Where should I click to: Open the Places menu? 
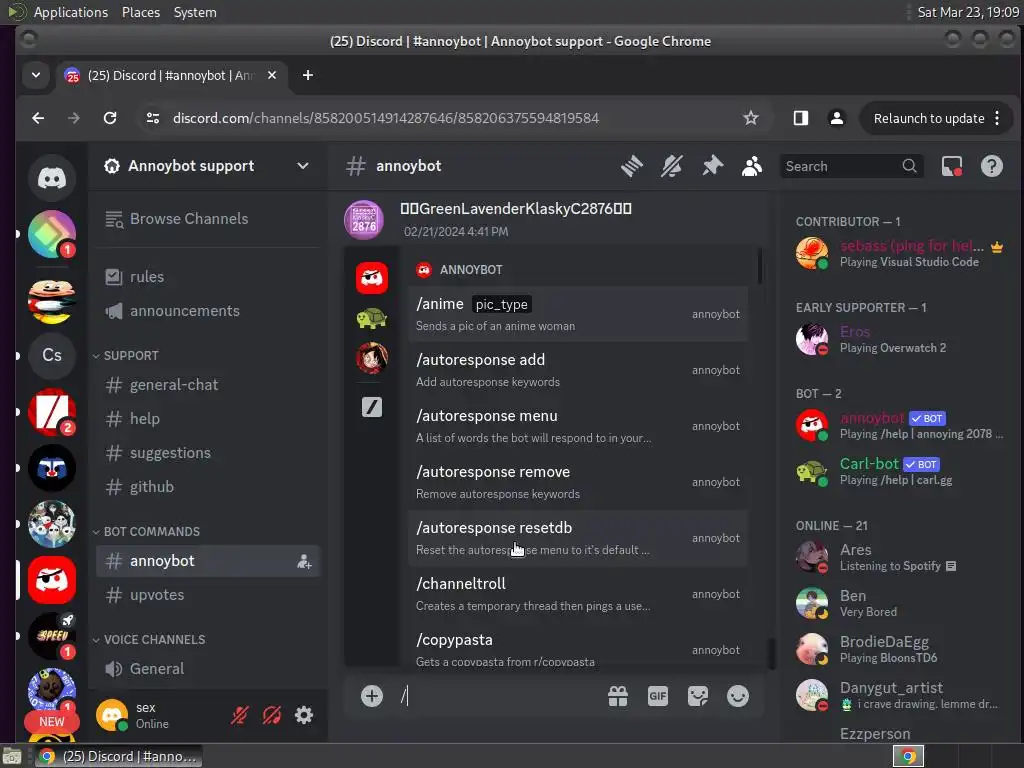[x=141, y=12]
